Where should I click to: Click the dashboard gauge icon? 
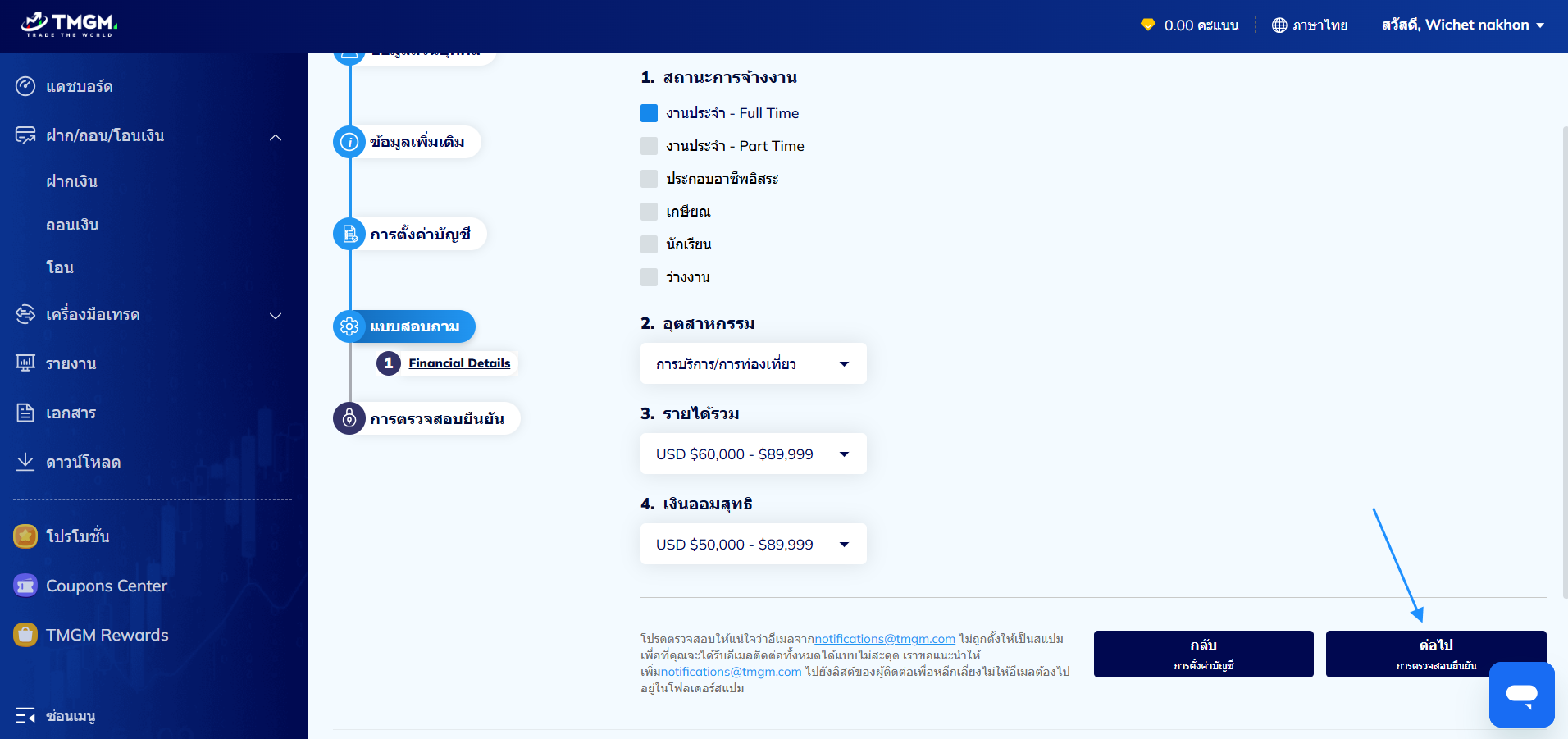25,86
